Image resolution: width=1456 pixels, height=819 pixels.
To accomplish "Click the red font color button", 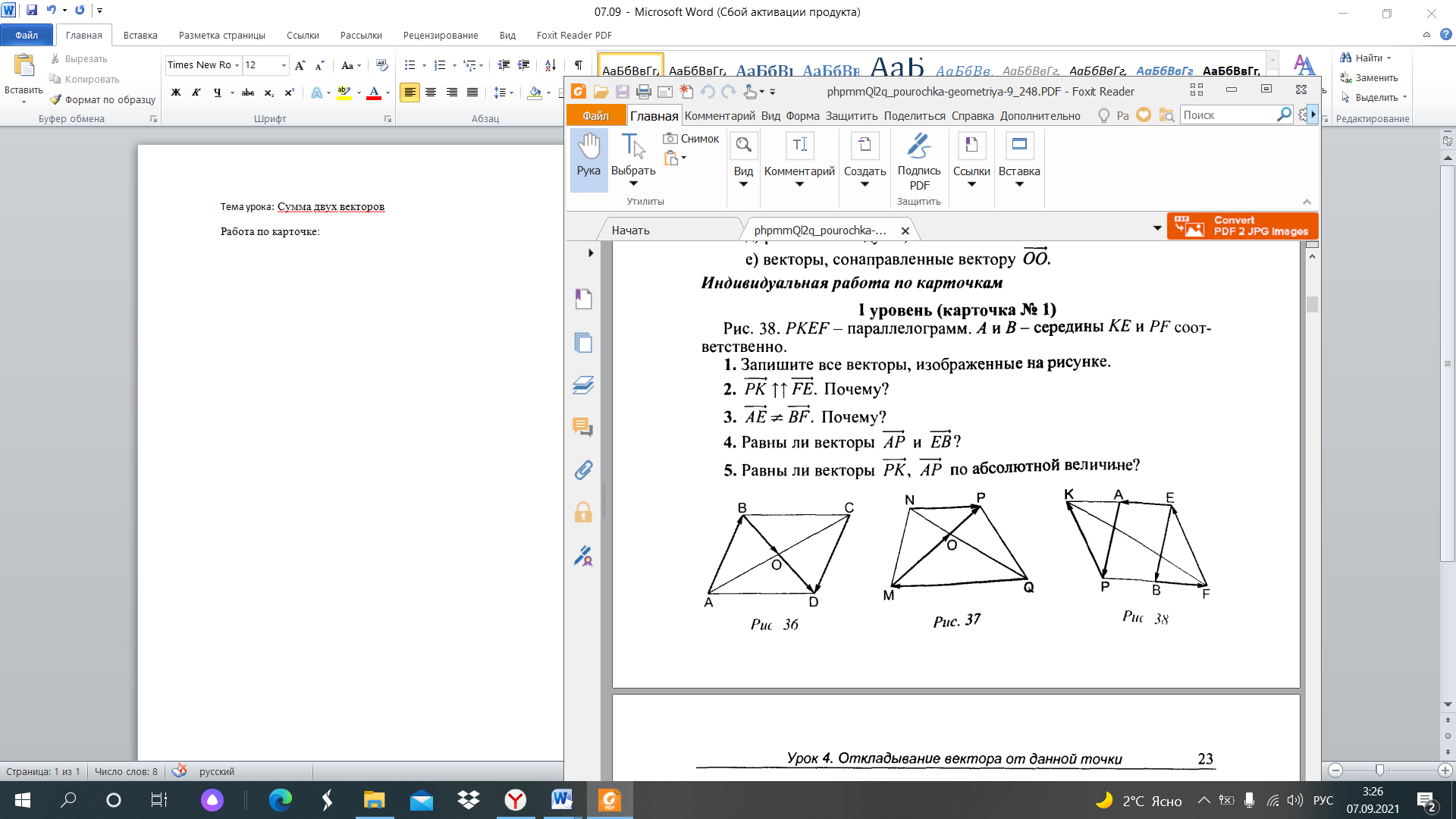I will 374,93.
